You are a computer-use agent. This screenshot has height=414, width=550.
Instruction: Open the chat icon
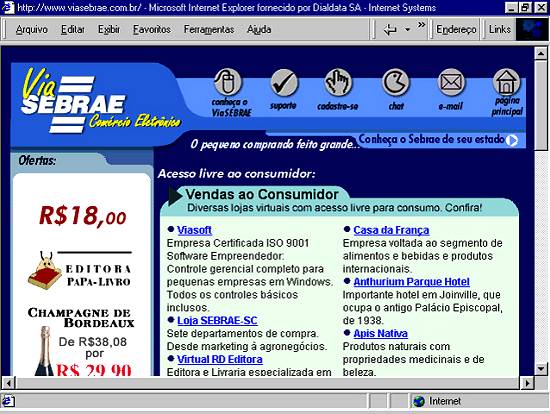point(395,82)
